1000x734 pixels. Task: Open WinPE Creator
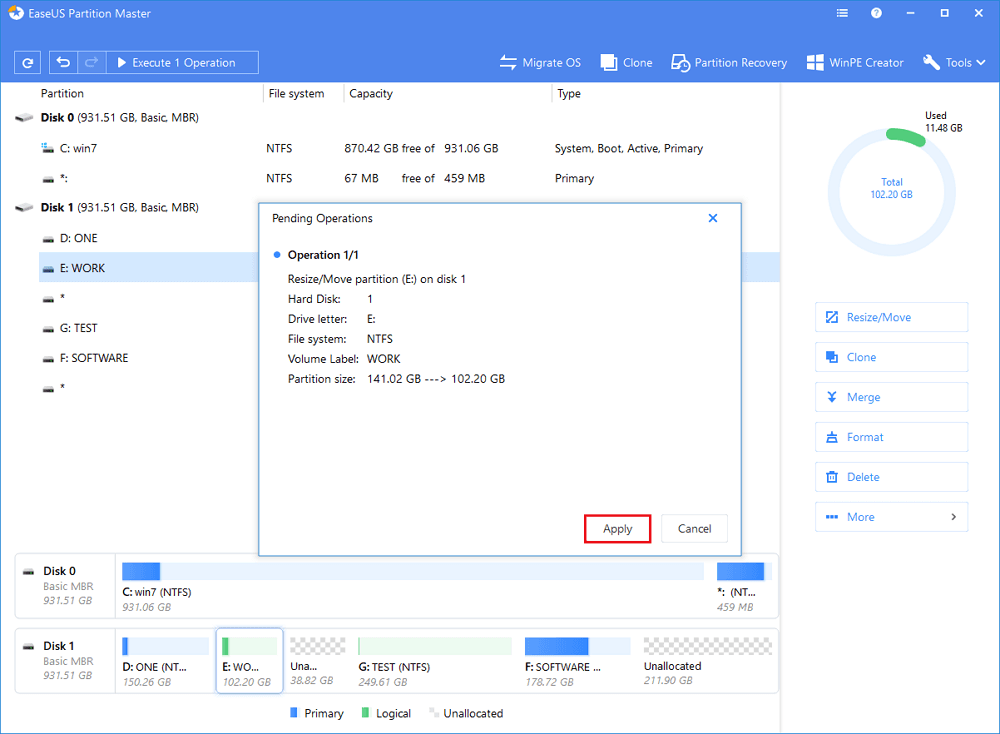[855, 62]
